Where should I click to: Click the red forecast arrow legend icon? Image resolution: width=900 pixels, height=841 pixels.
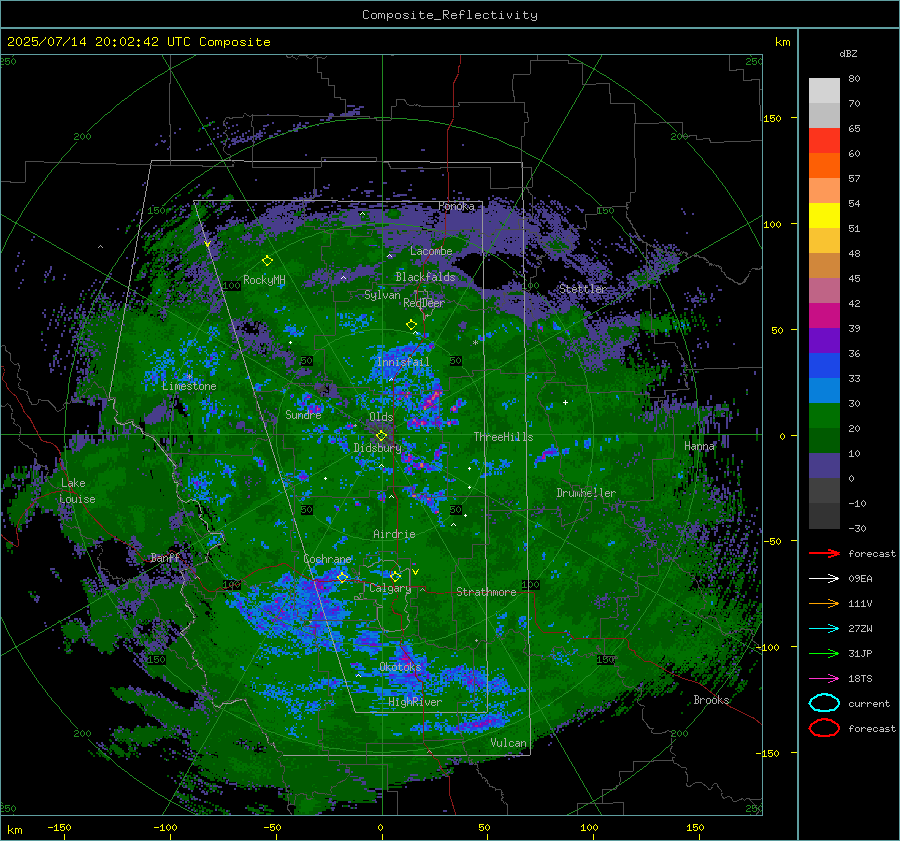coord(824,553)
